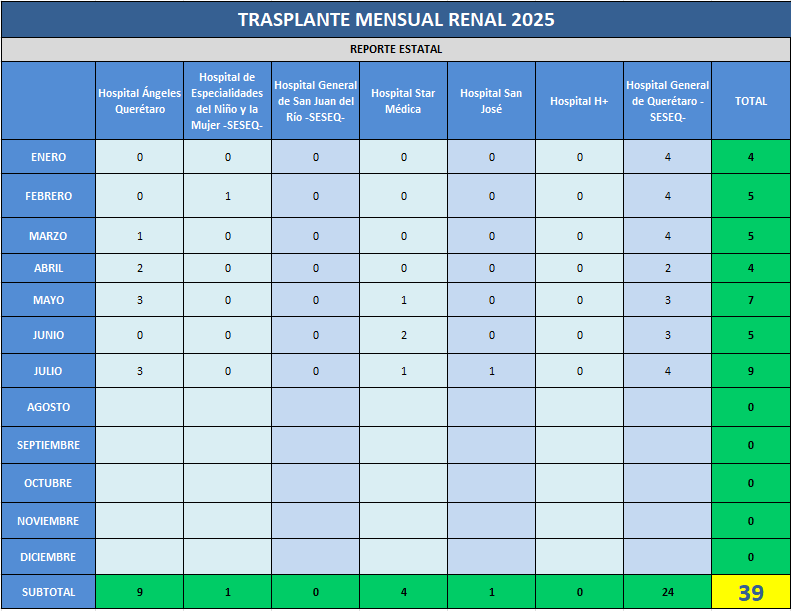
Task: Select the 'SUBTOTAL' row label
Action: click(x=48, y=592)
